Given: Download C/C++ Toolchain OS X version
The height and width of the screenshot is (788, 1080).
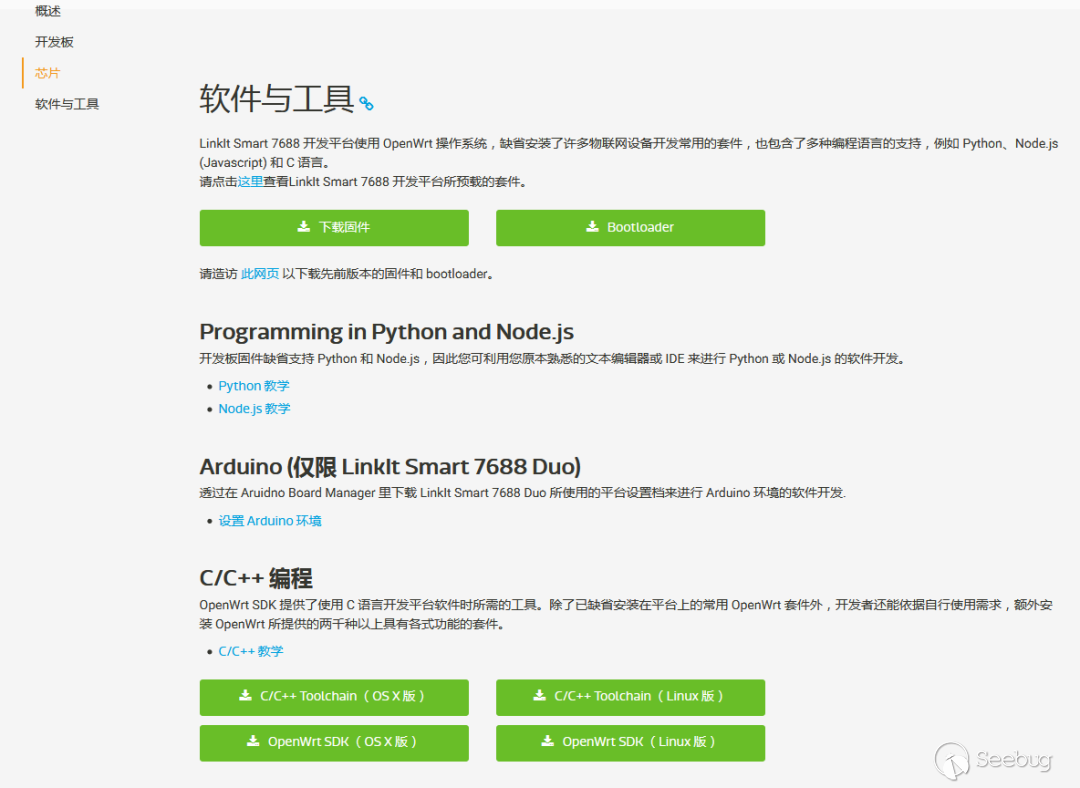Looking at the screenshot, I should 334,697.
